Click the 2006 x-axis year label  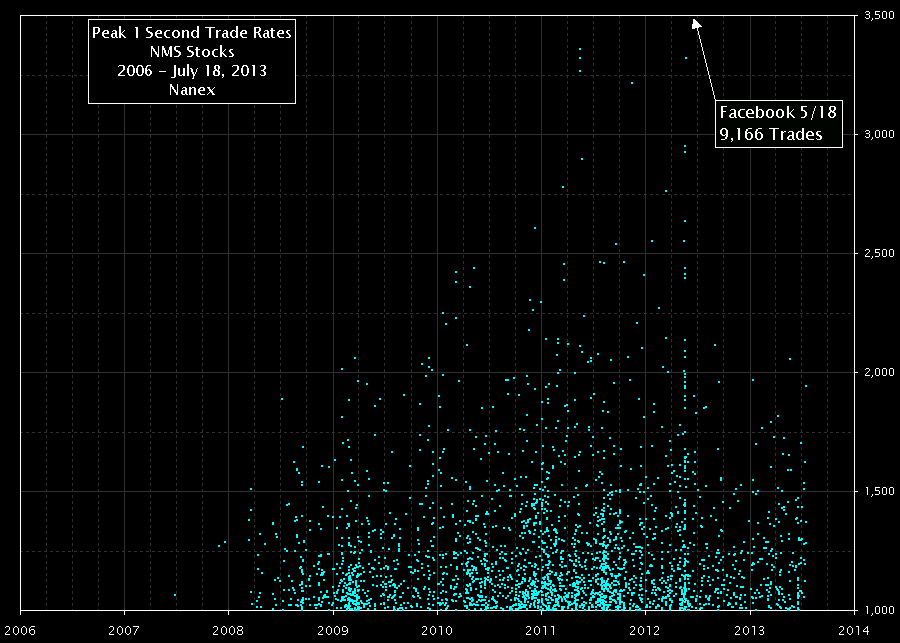point(20,630)
